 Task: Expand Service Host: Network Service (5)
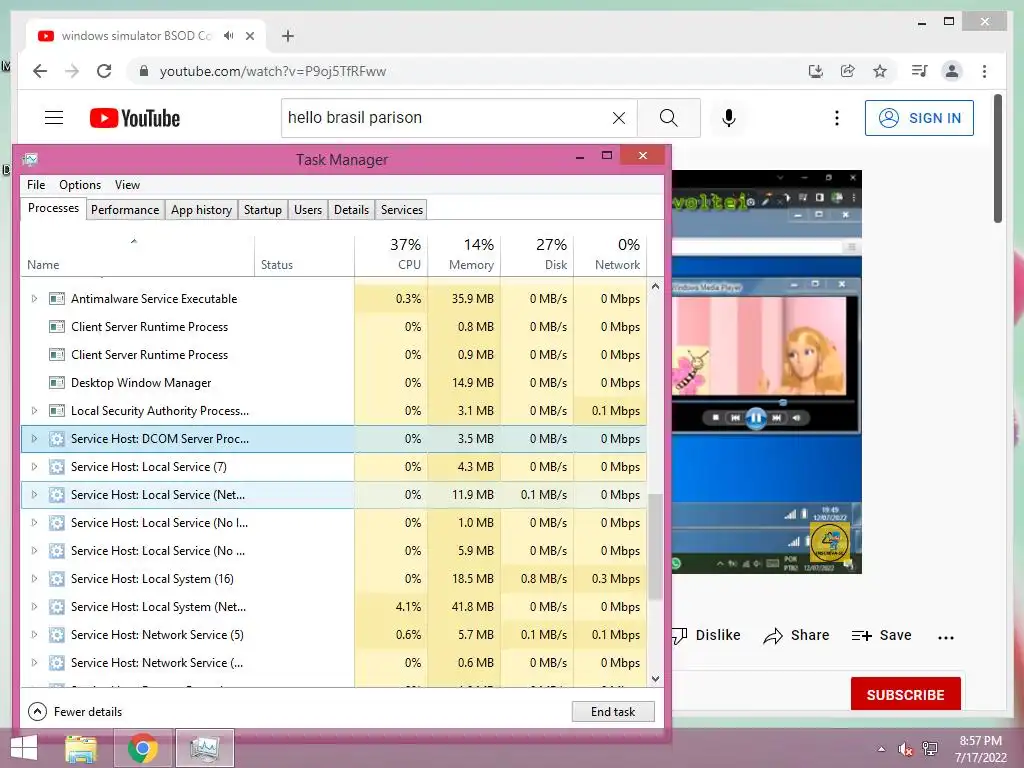(34, 635)
